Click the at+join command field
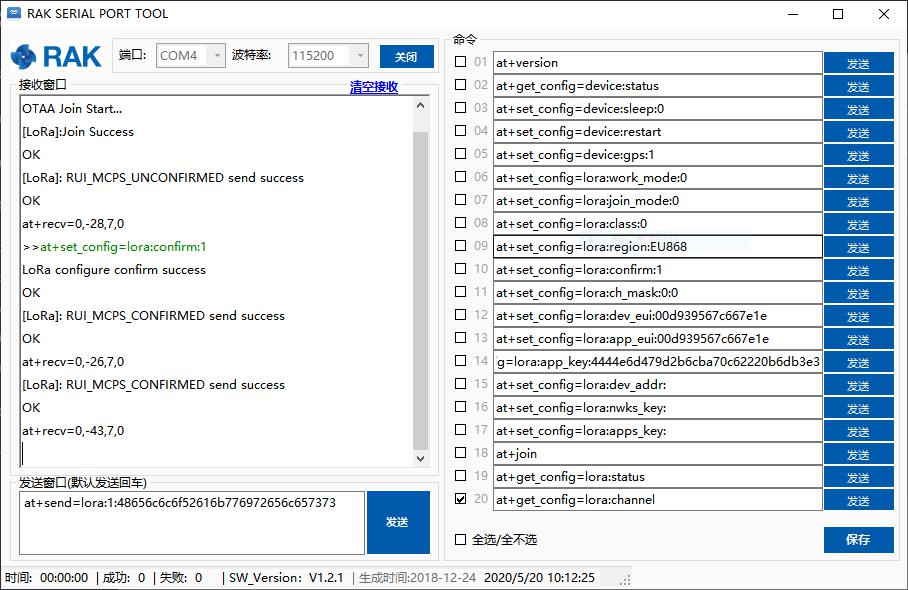 coord(658,454)
